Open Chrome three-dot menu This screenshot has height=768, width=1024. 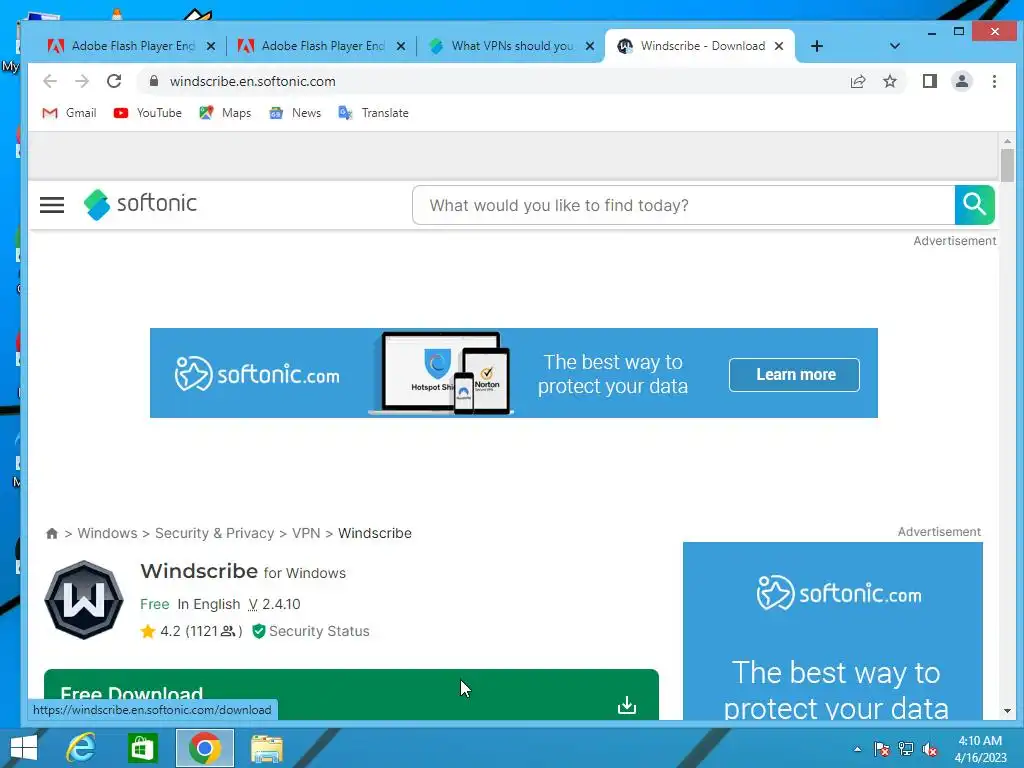(x=994, y=81)
